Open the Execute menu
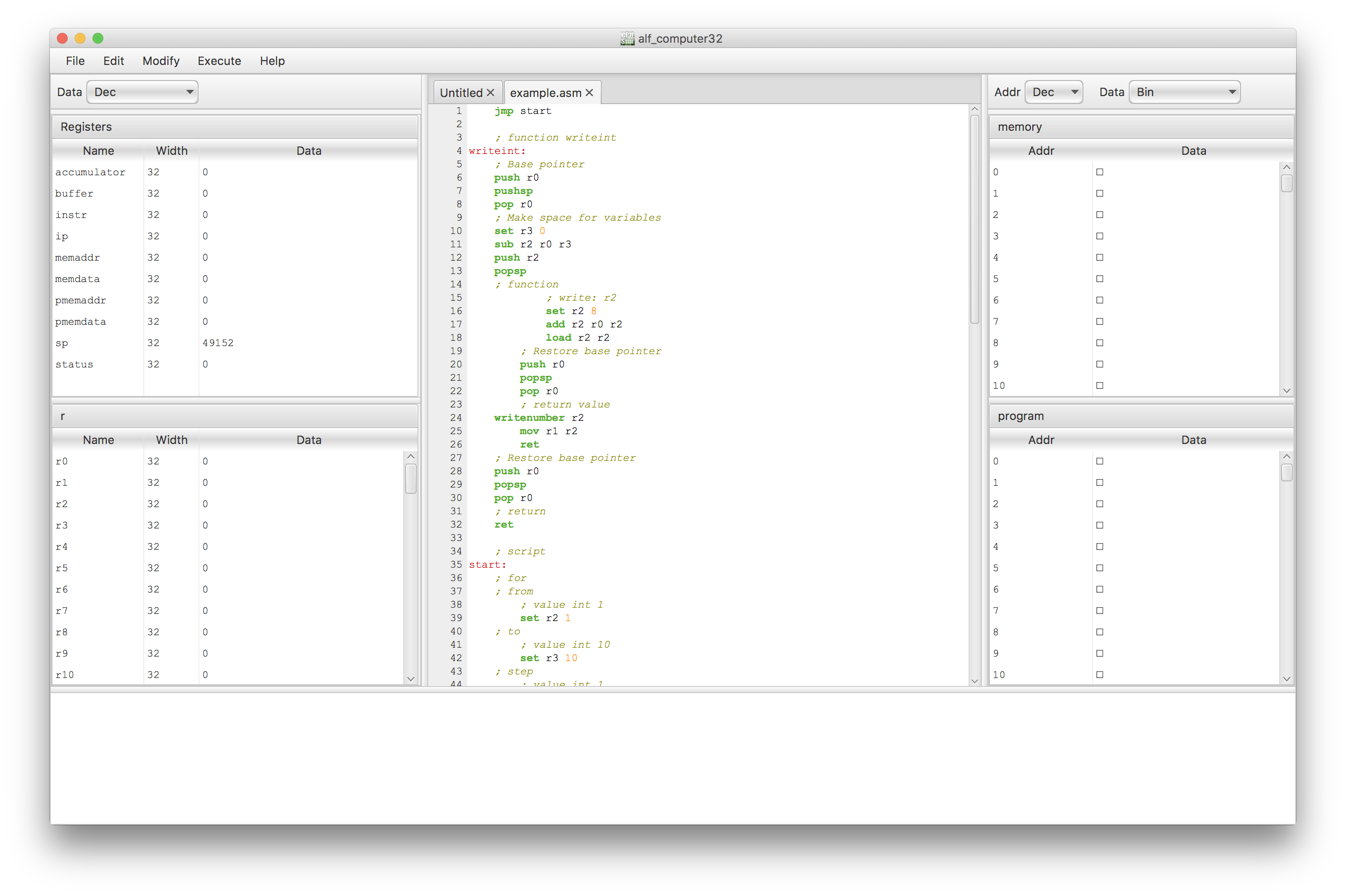 click(219, 61)
